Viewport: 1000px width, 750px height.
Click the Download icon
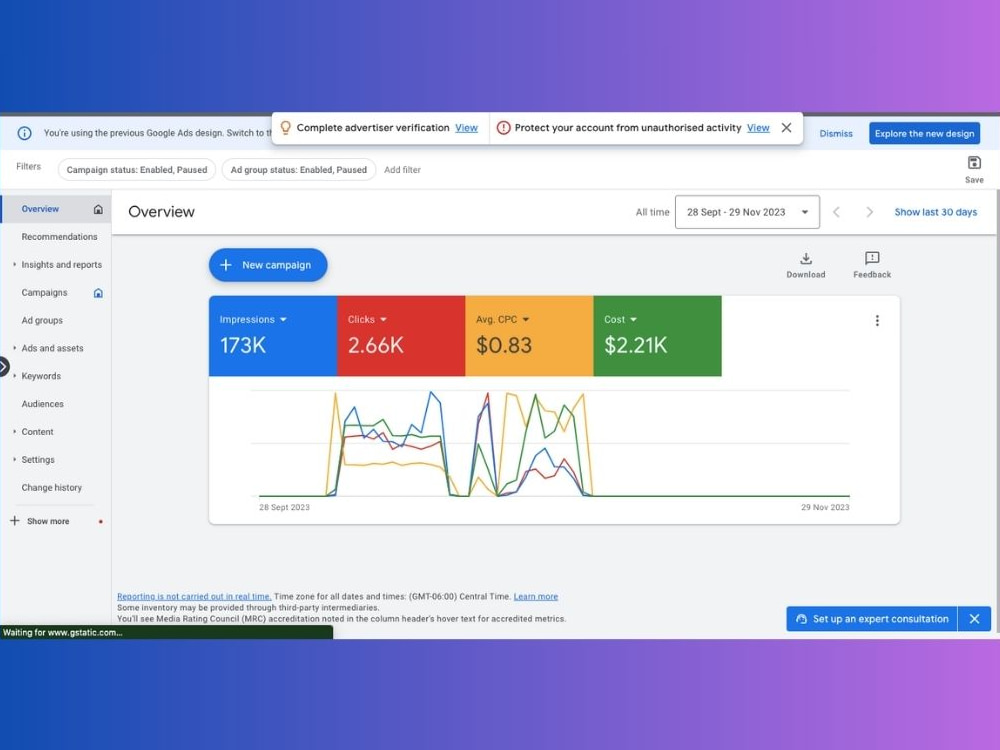[806, 258]
